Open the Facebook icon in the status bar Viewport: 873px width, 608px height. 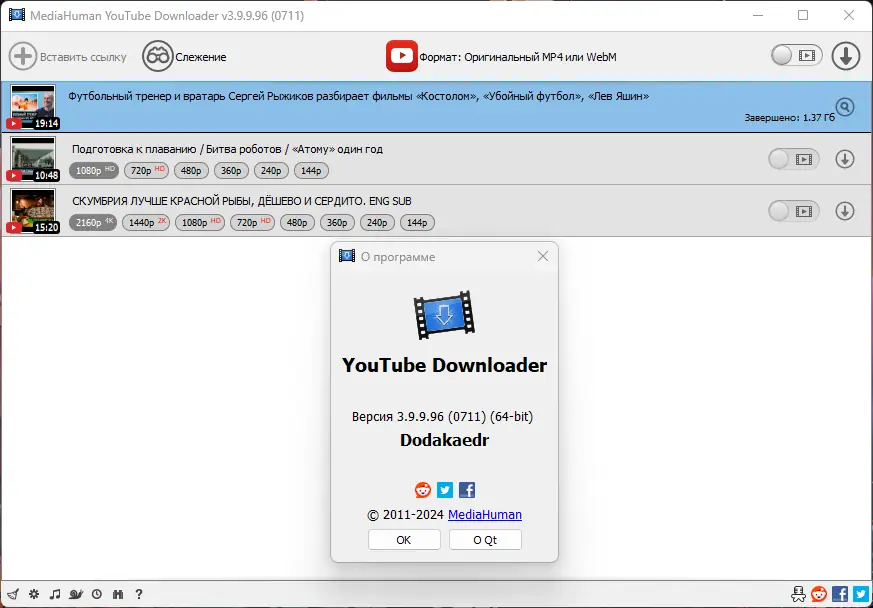(840, 594)
